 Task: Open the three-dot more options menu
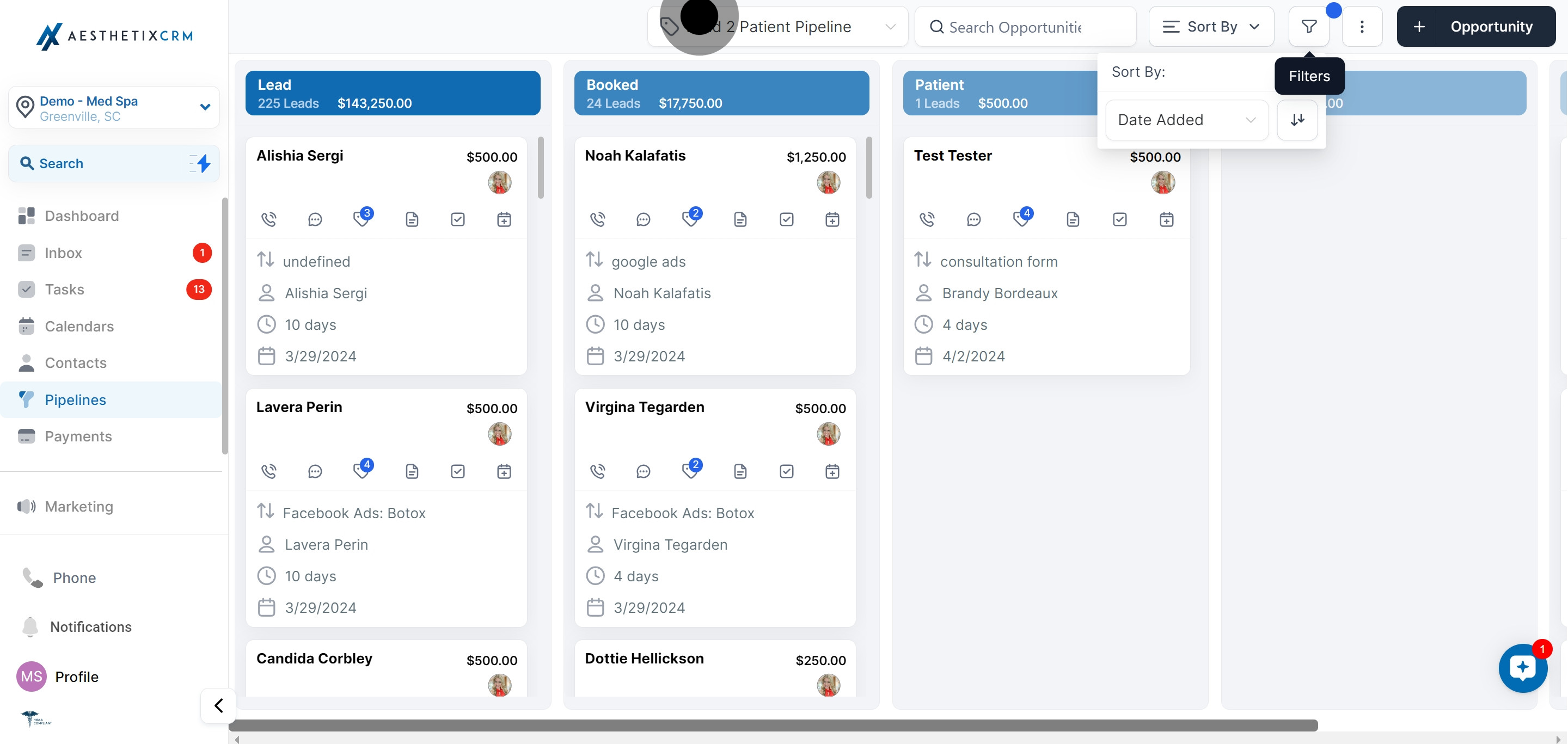point(1362,27)
